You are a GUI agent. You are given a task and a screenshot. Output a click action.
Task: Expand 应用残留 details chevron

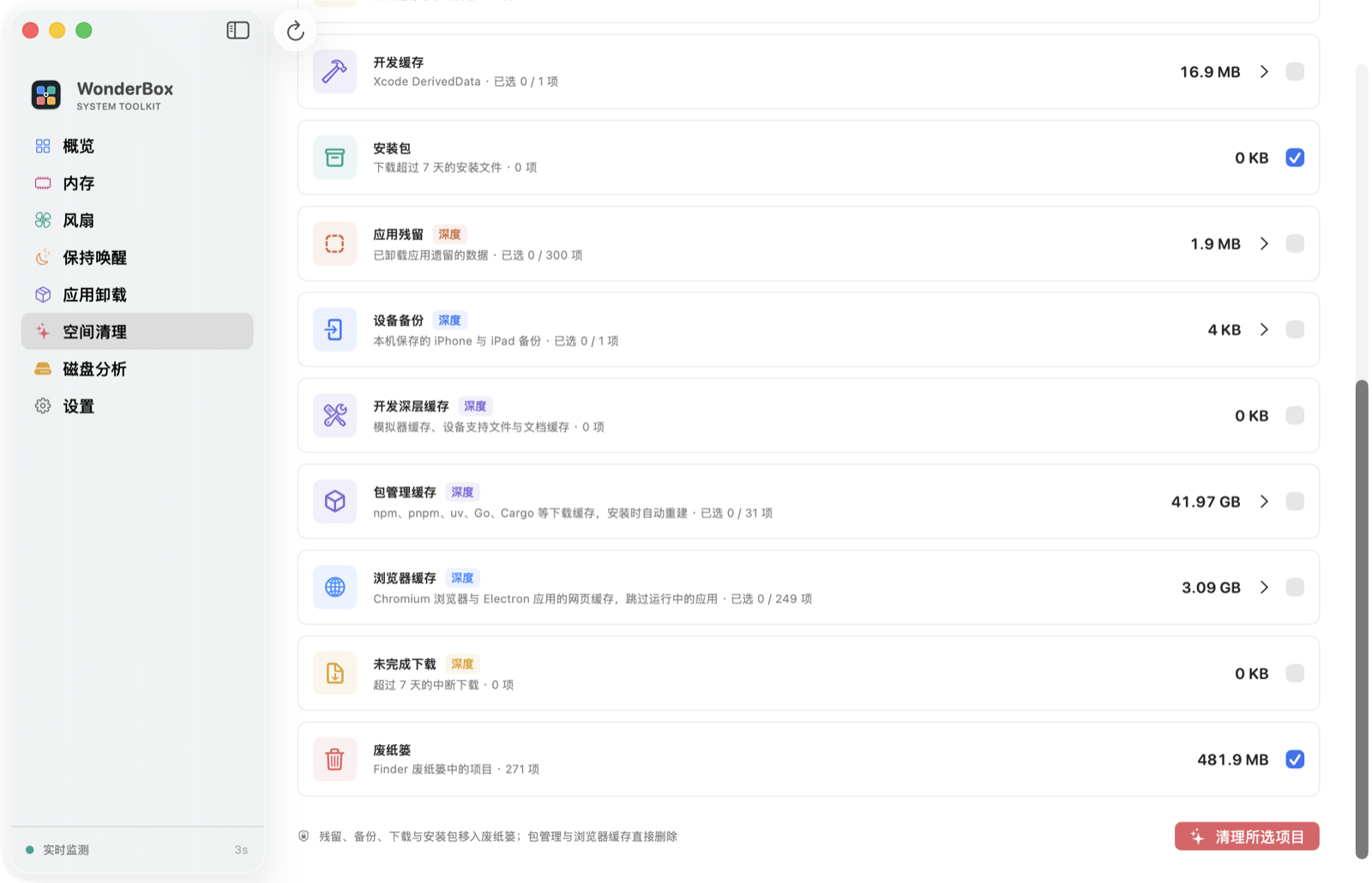click(1264, 243)
